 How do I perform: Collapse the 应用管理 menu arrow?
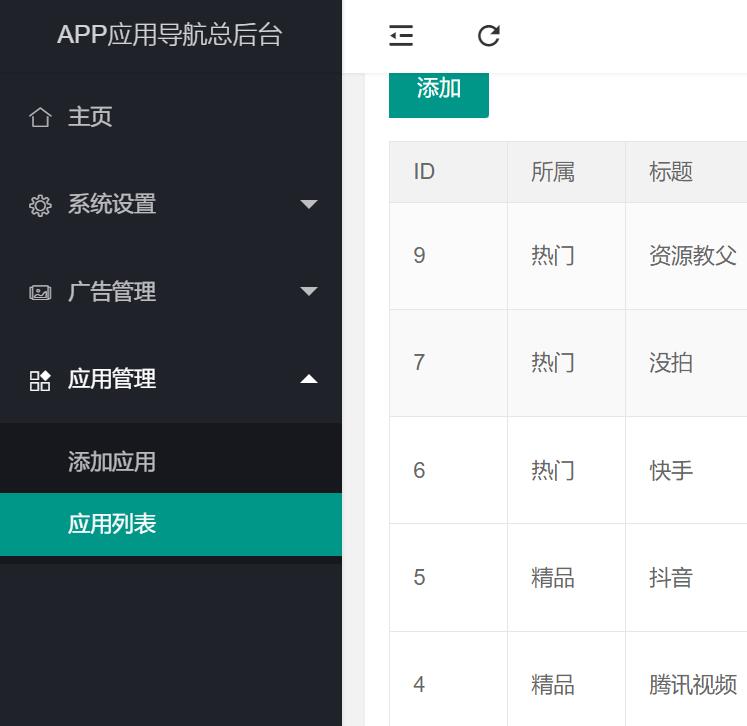(x=309, y=379)
